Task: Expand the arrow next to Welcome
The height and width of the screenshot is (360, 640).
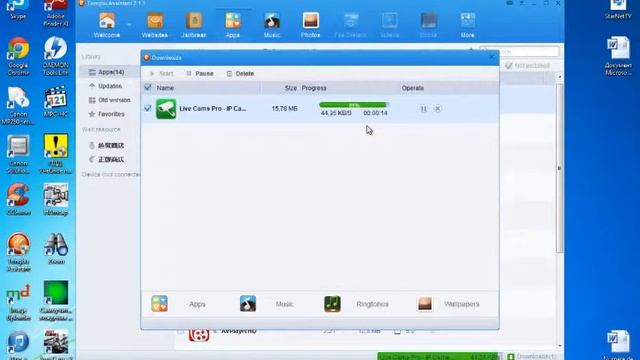Action: 129,24
